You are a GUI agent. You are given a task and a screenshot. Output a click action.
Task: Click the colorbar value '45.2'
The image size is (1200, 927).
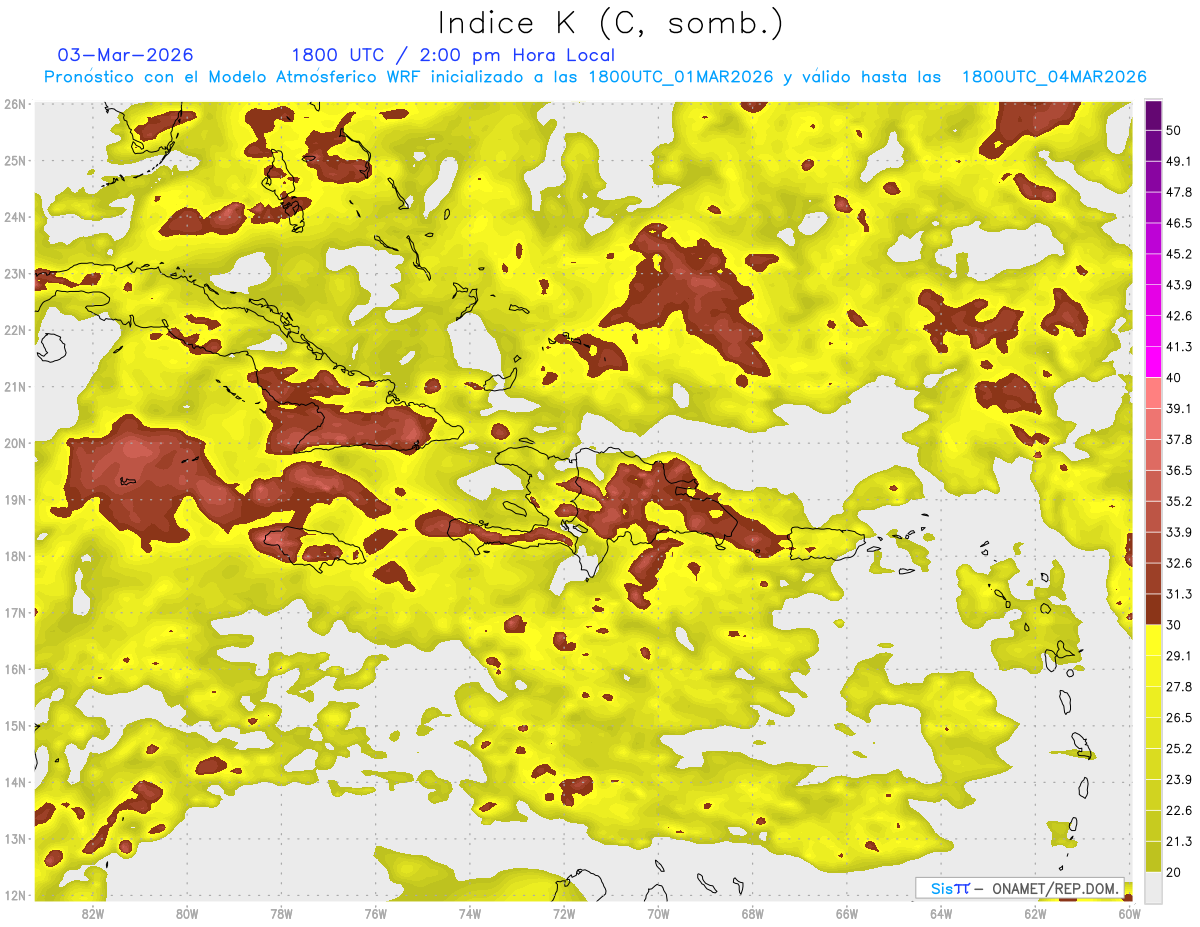(x=1179, y=253)
